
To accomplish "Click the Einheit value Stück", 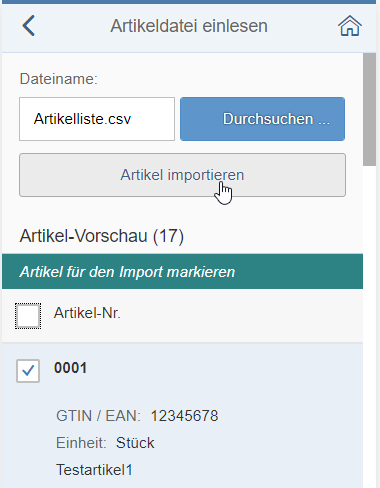I will 135,443.
